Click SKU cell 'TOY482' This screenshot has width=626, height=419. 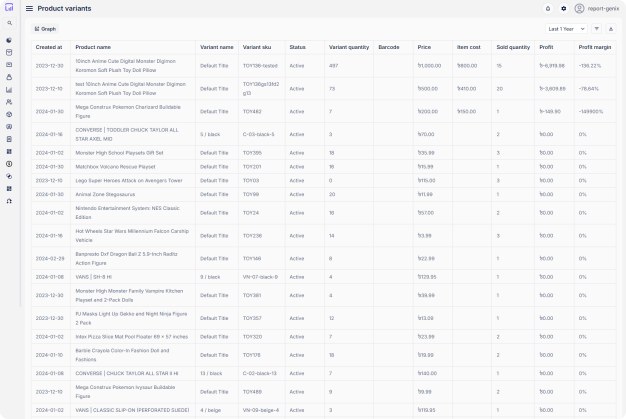[x=252, y=111]
